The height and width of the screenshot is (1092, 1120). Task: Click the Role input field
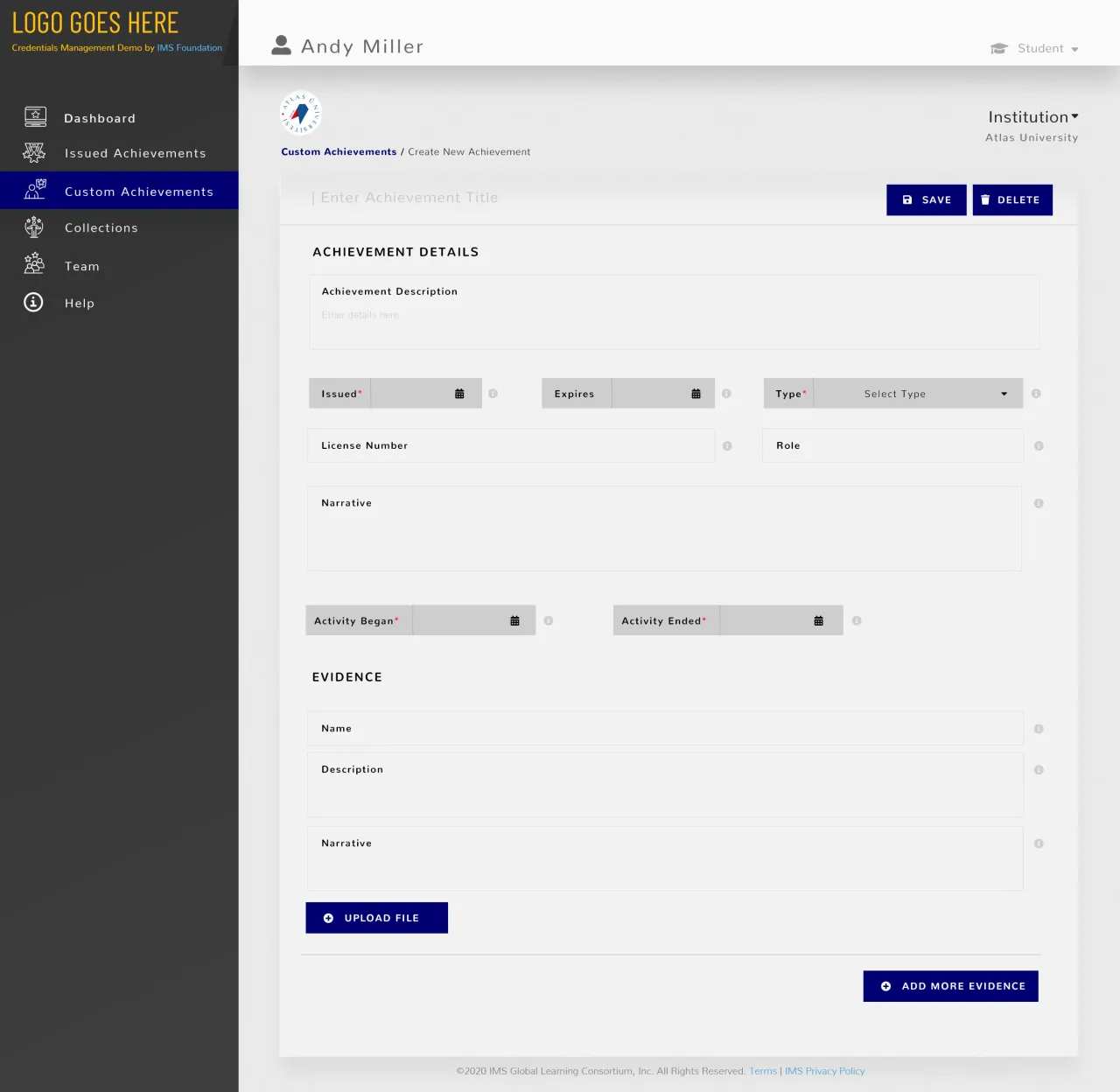(x=893, y=445)
